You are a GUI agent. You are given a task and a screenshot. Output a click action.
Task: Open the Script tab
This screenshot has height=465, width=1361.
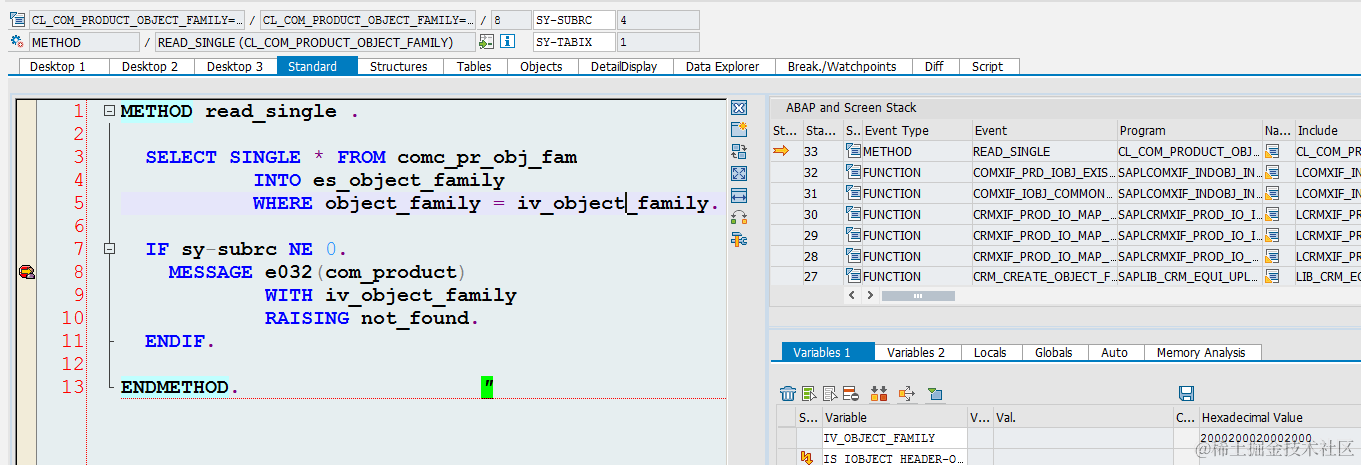[x=987, y=66]
